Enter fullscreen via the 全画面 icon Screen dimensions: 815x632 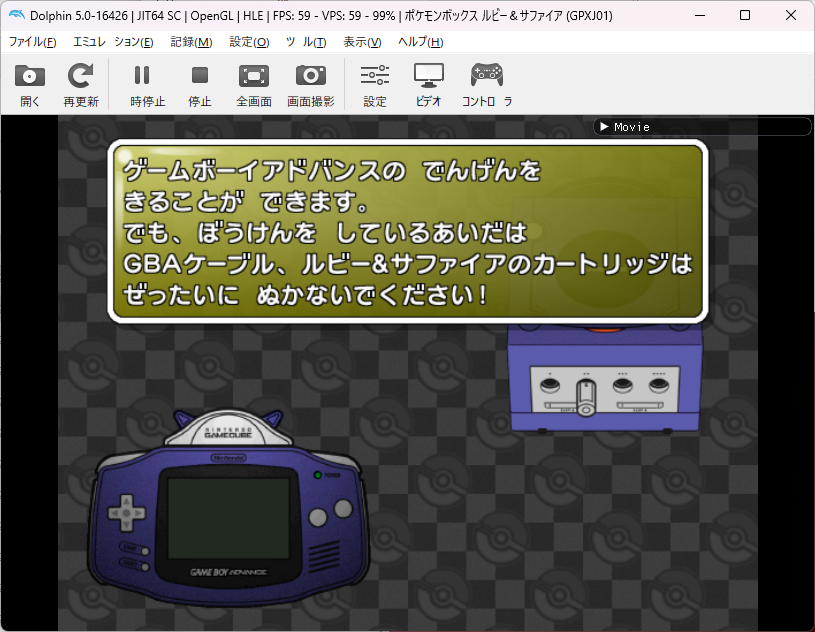click(254, 85)
